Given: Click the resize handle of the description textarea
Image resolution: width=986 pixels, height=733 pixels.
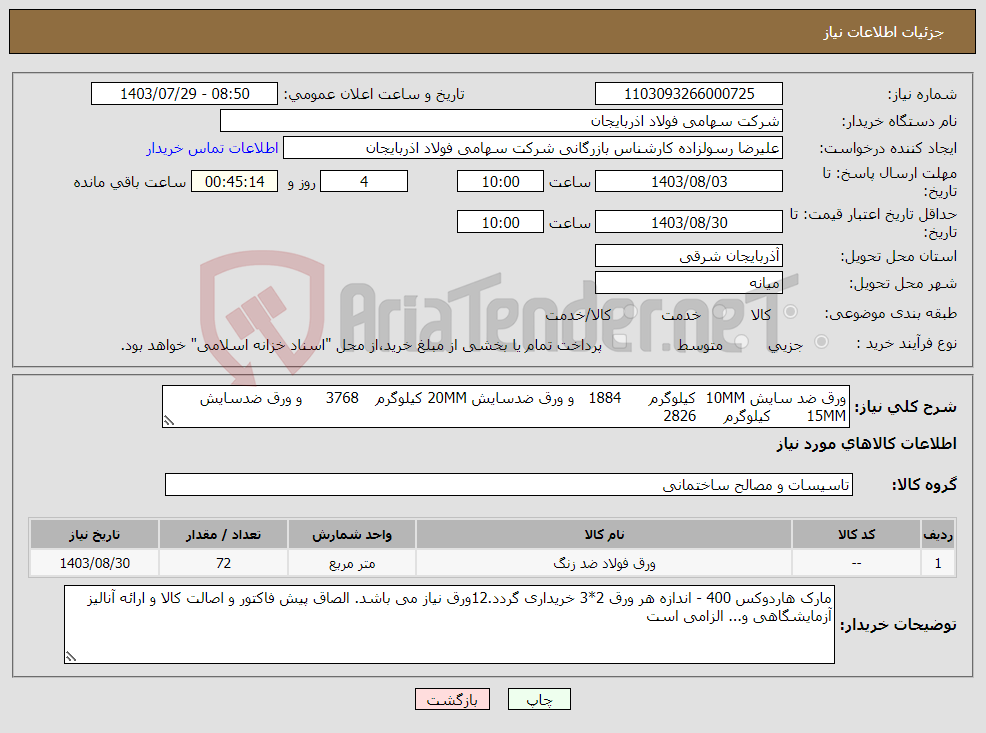Looking at the screenshot, I should [168, 422].
